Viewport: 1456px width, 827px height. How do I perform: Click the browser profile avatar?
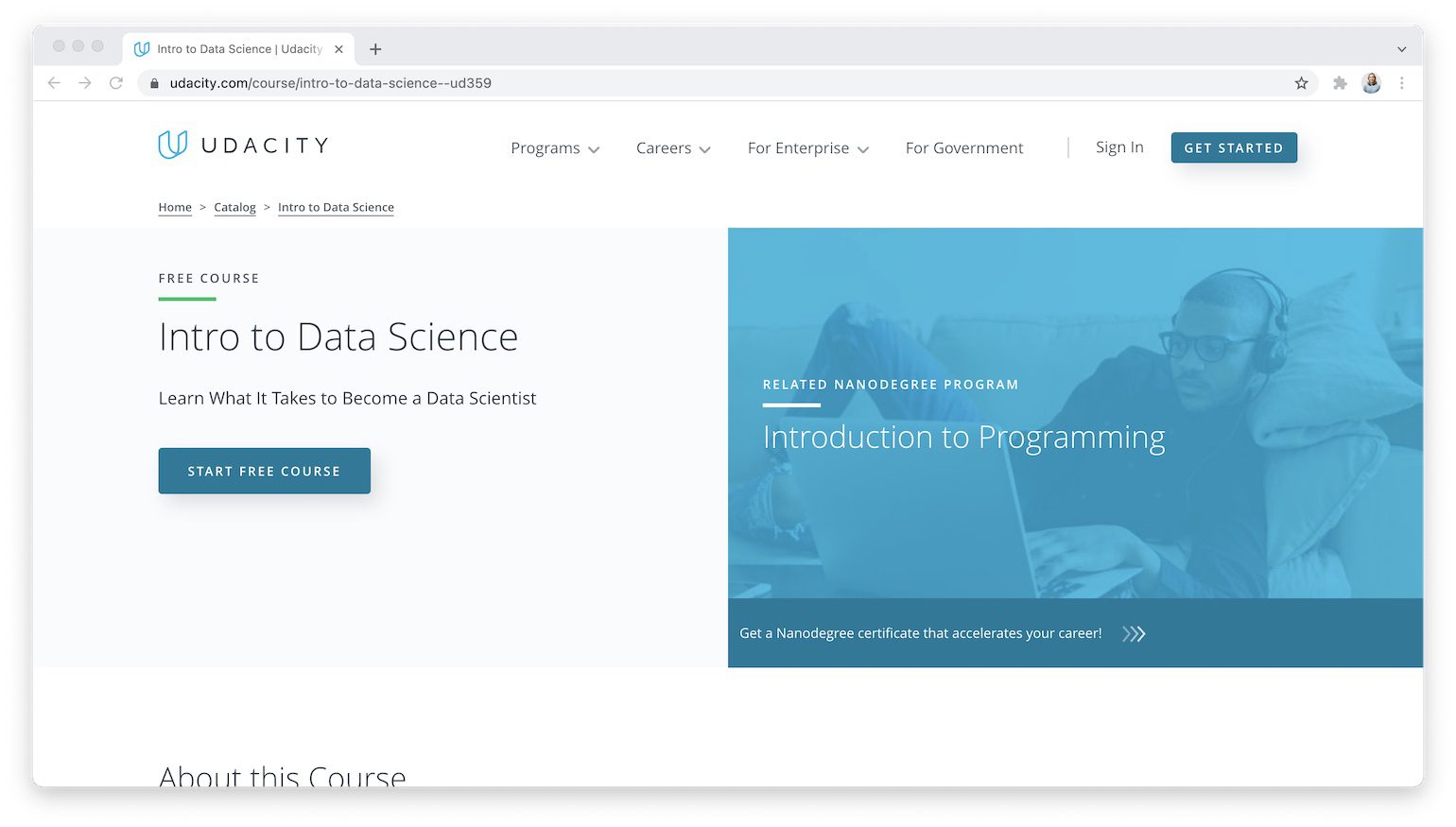1371,83
